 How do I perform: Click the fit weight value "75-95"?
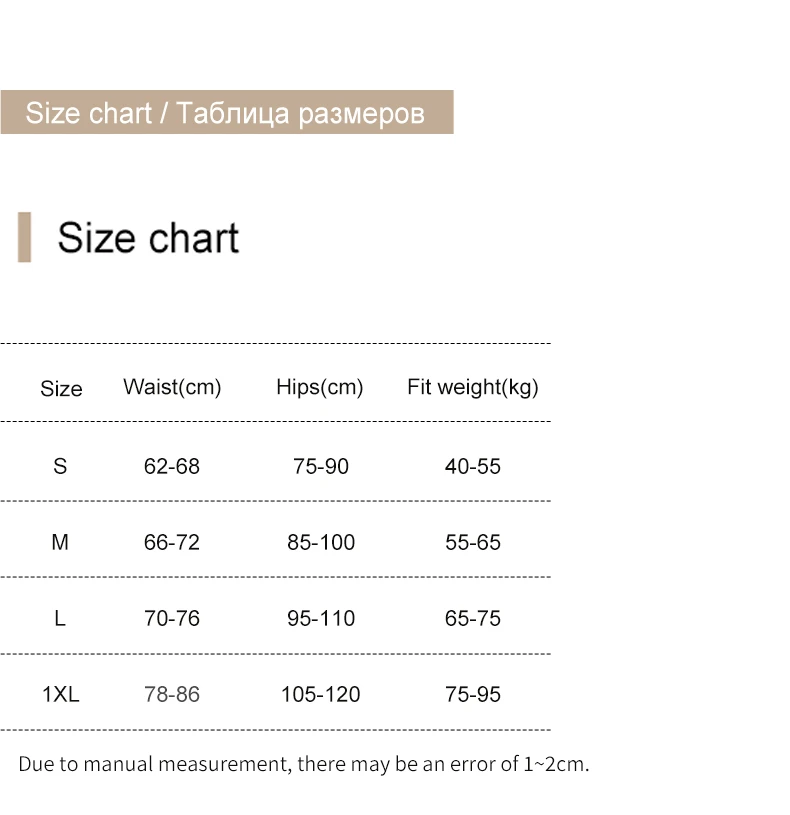pyautogui.click(x=473, y=694)
